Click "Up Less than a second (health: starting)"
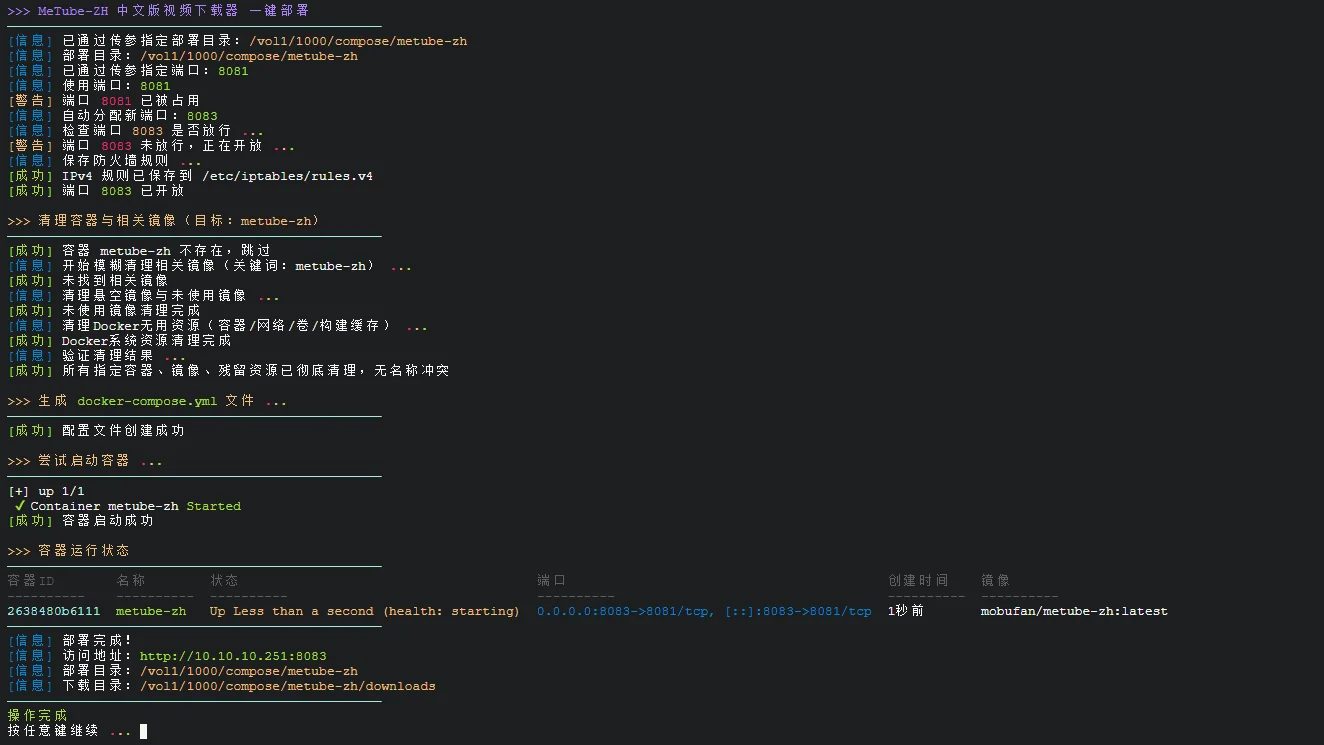The image size is (1324, 745). pyautogui.click(x=365, y=611)
